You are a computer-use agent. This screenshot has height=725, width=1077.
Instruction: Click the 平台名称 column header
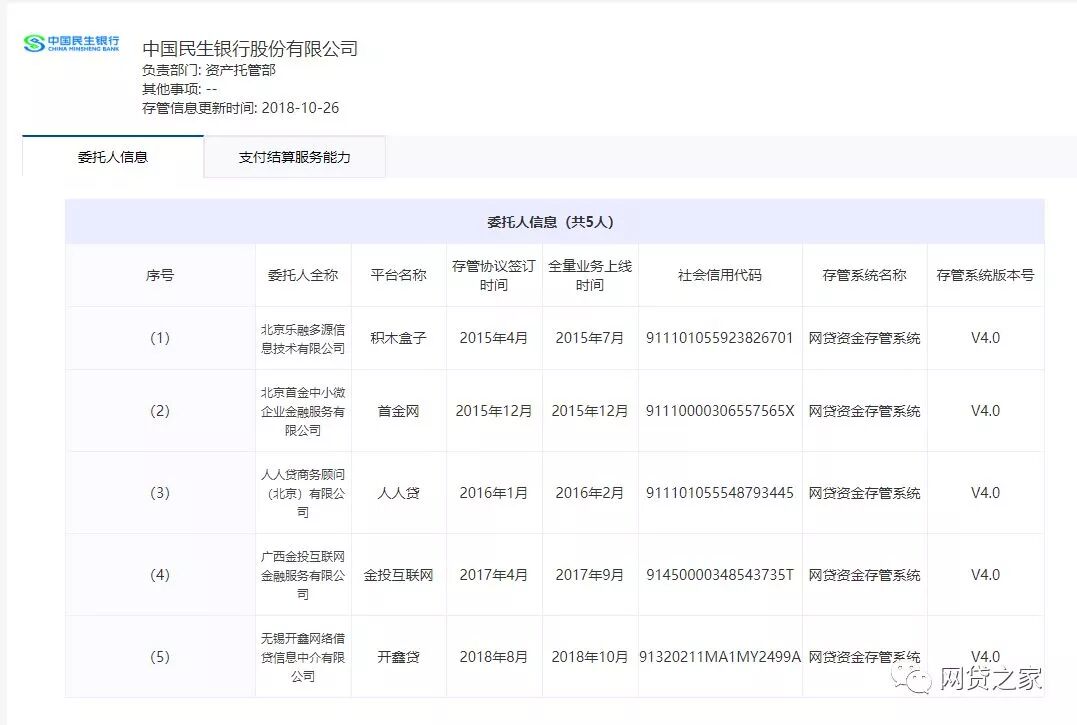point(398,275)
